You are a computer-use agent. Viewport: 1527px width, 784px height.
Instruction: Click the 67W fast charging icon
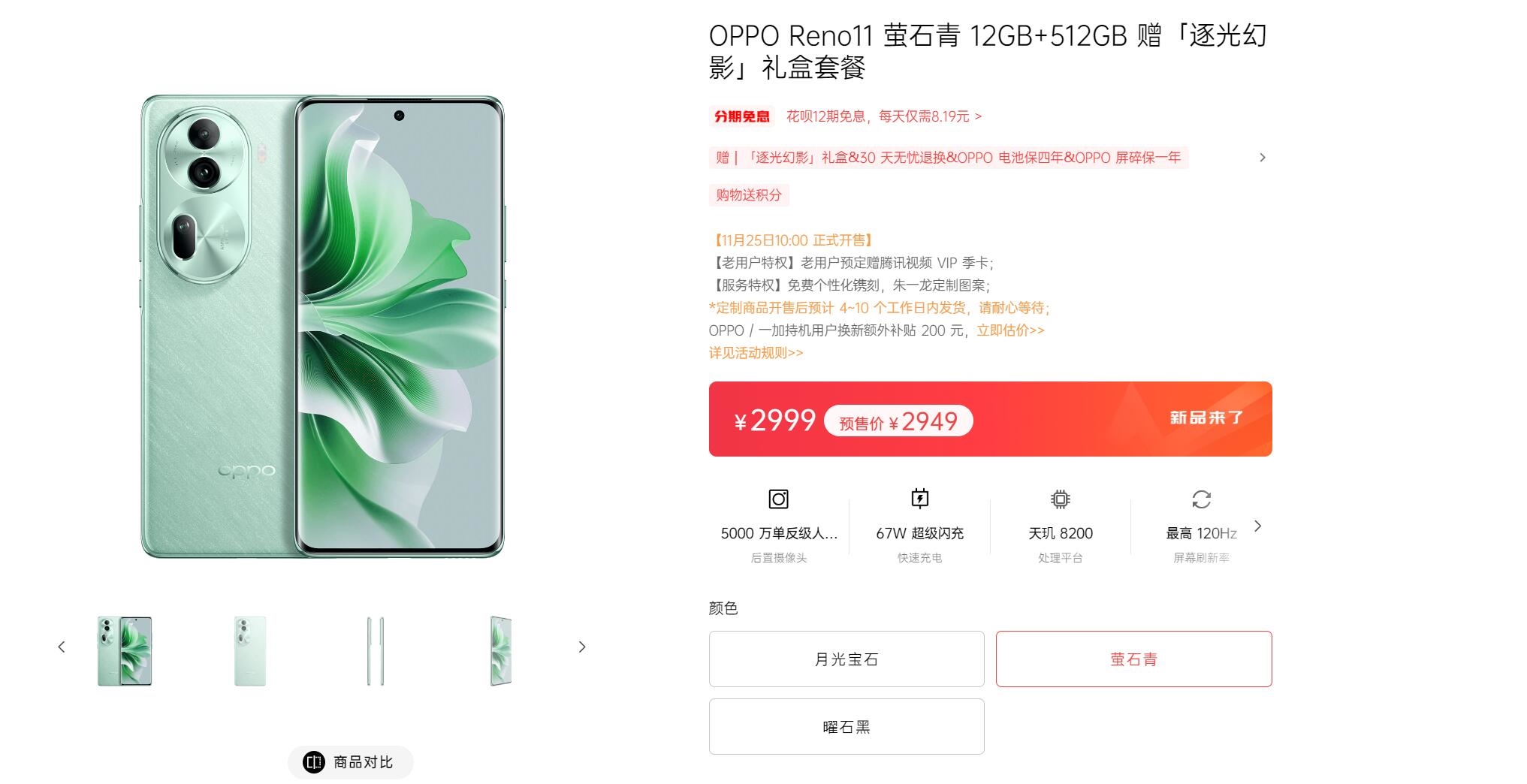click(919, 499)
